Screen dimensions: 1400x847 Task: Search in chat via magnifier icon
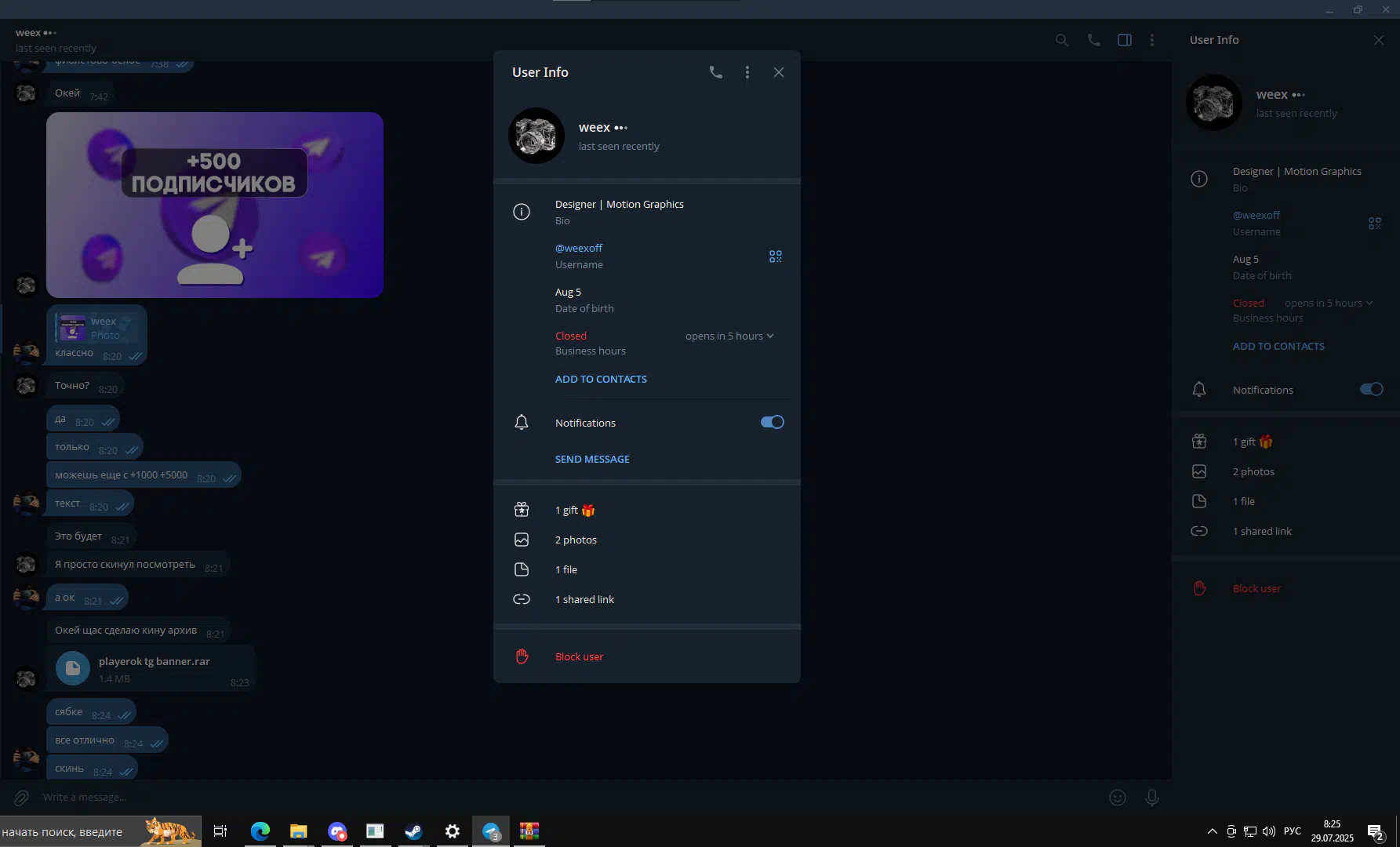[x=1062, y=40]
